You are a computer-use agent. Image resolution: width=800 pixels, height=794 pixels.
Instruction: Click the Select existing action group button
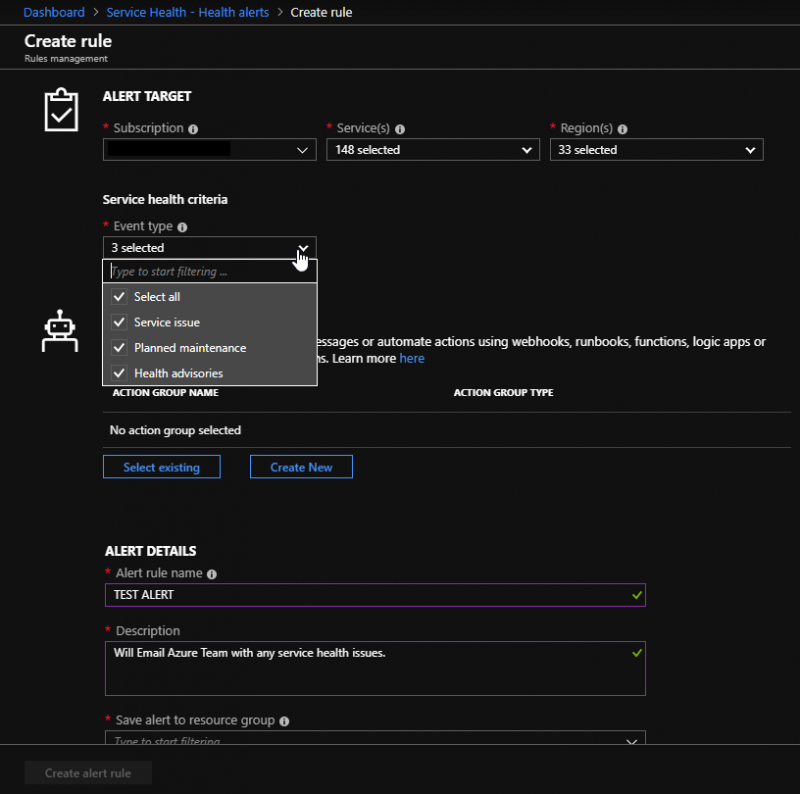pyautogui.click(x=161, y=466)
